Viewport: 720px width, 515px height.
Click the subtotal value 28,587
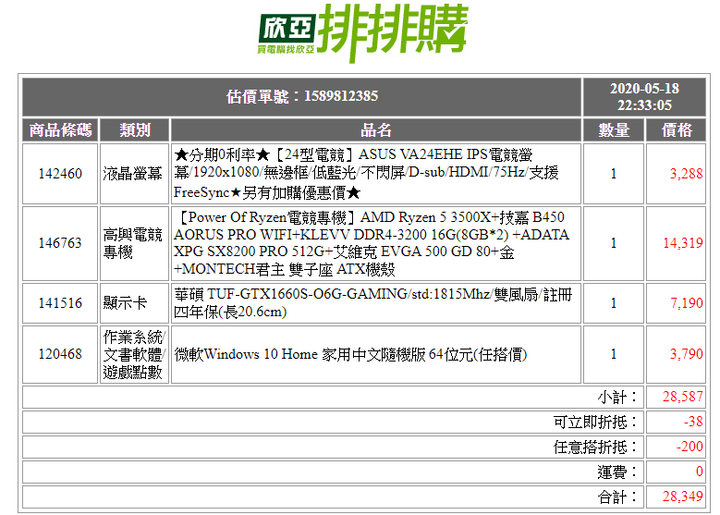click(682, 397)
